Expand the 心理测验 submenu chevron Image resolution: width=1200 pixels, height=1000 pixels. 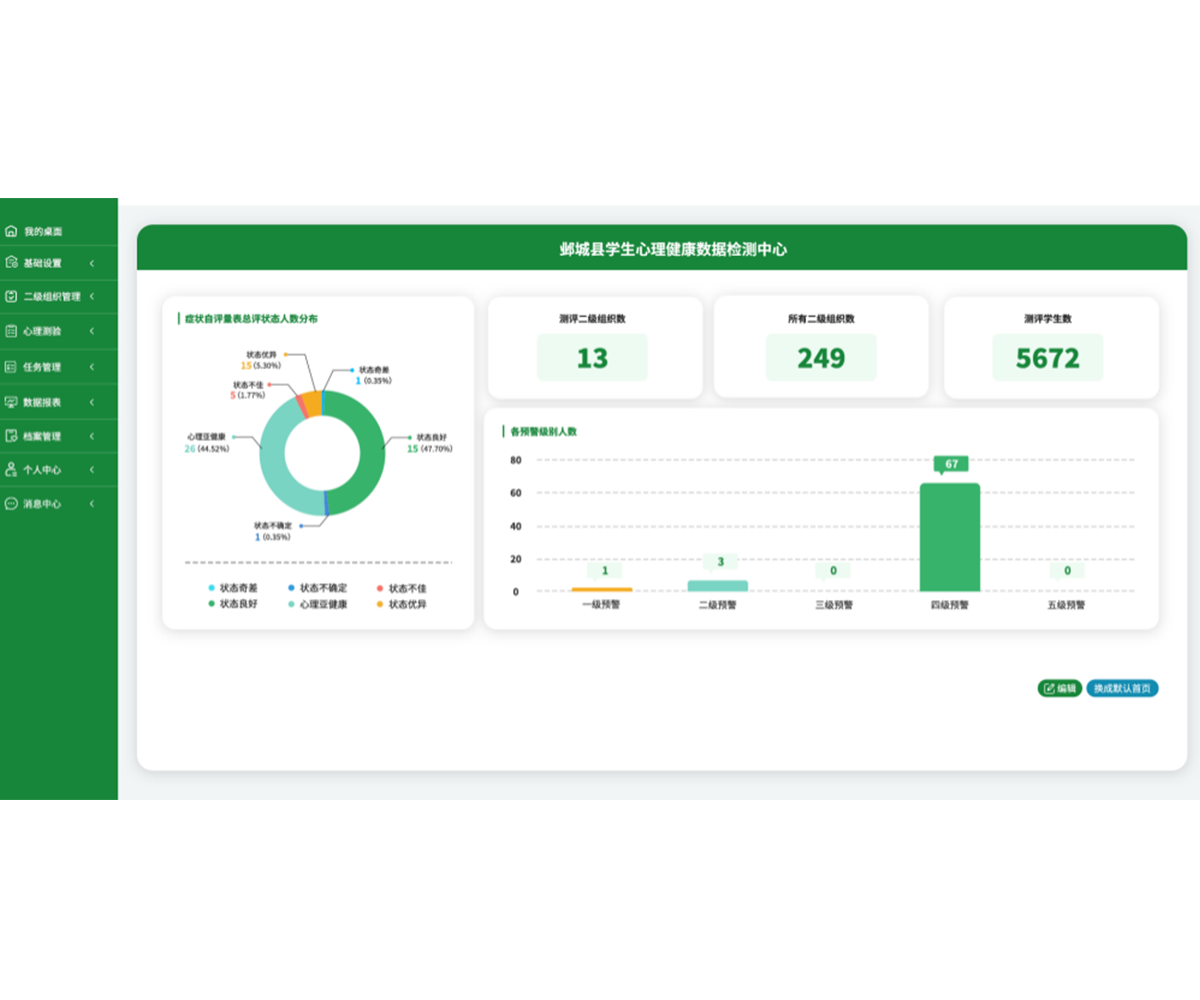[92, 331]
